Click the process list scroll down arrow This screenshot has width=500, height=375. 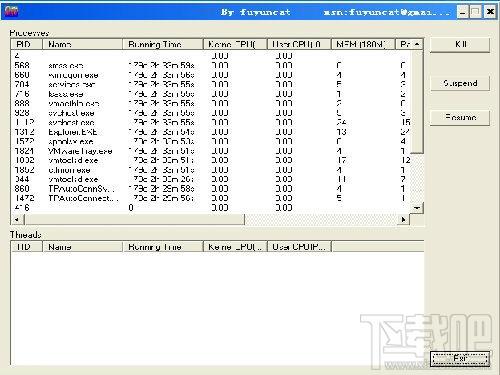pyautogui.click(x=417, y=208)
